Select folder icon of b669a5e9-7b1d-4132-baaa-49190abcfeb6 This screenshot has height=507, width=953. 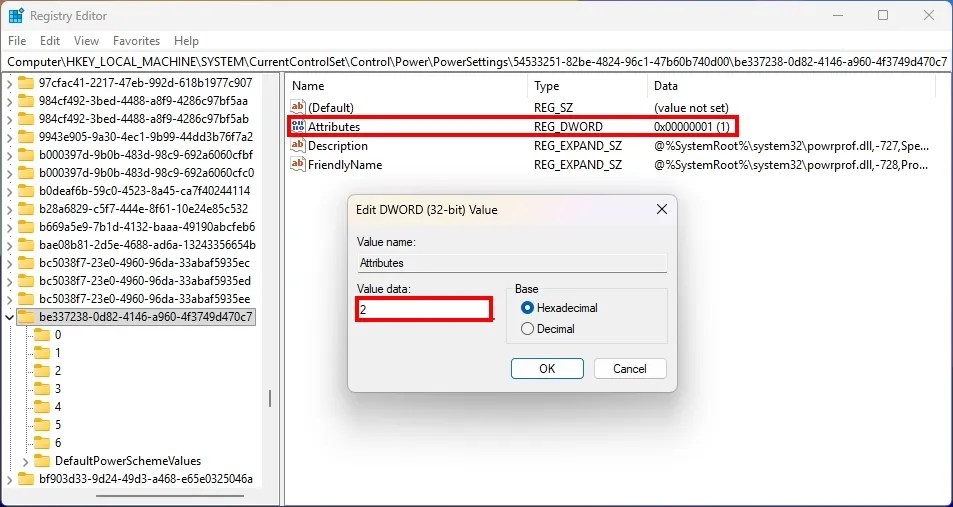pyautogui.click(x=26, y=227)
